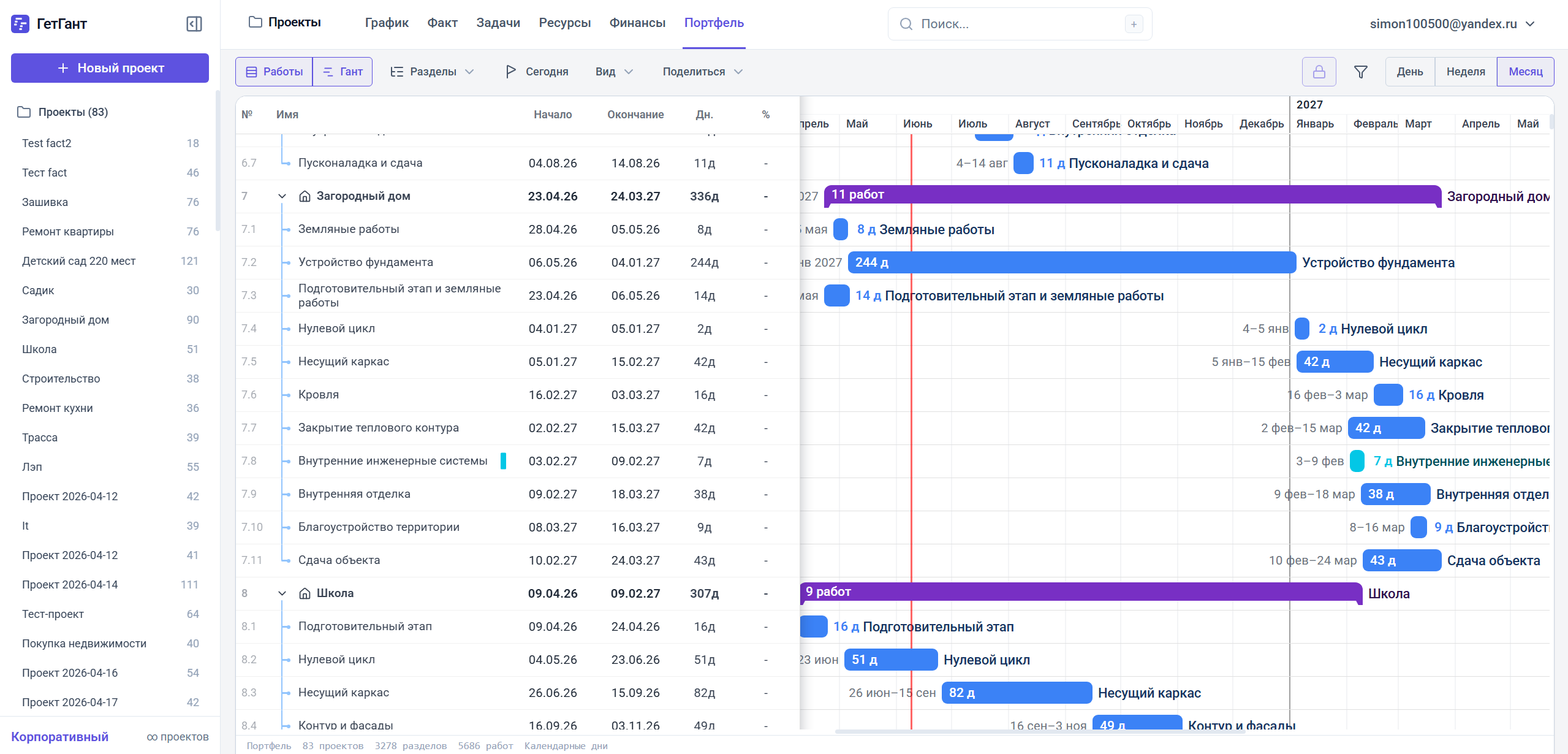Toggle the Гант view button
The width and height of the screenshot is (1568, 754).
[x=343, y=72]
